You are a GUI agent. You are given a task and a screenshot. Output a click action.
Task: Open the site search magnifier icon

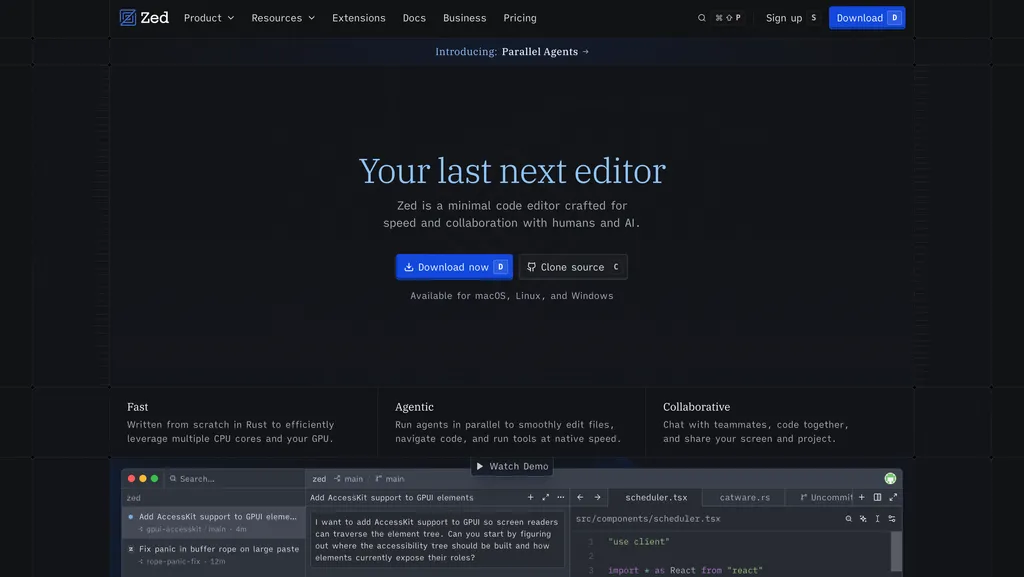point(701,18)
